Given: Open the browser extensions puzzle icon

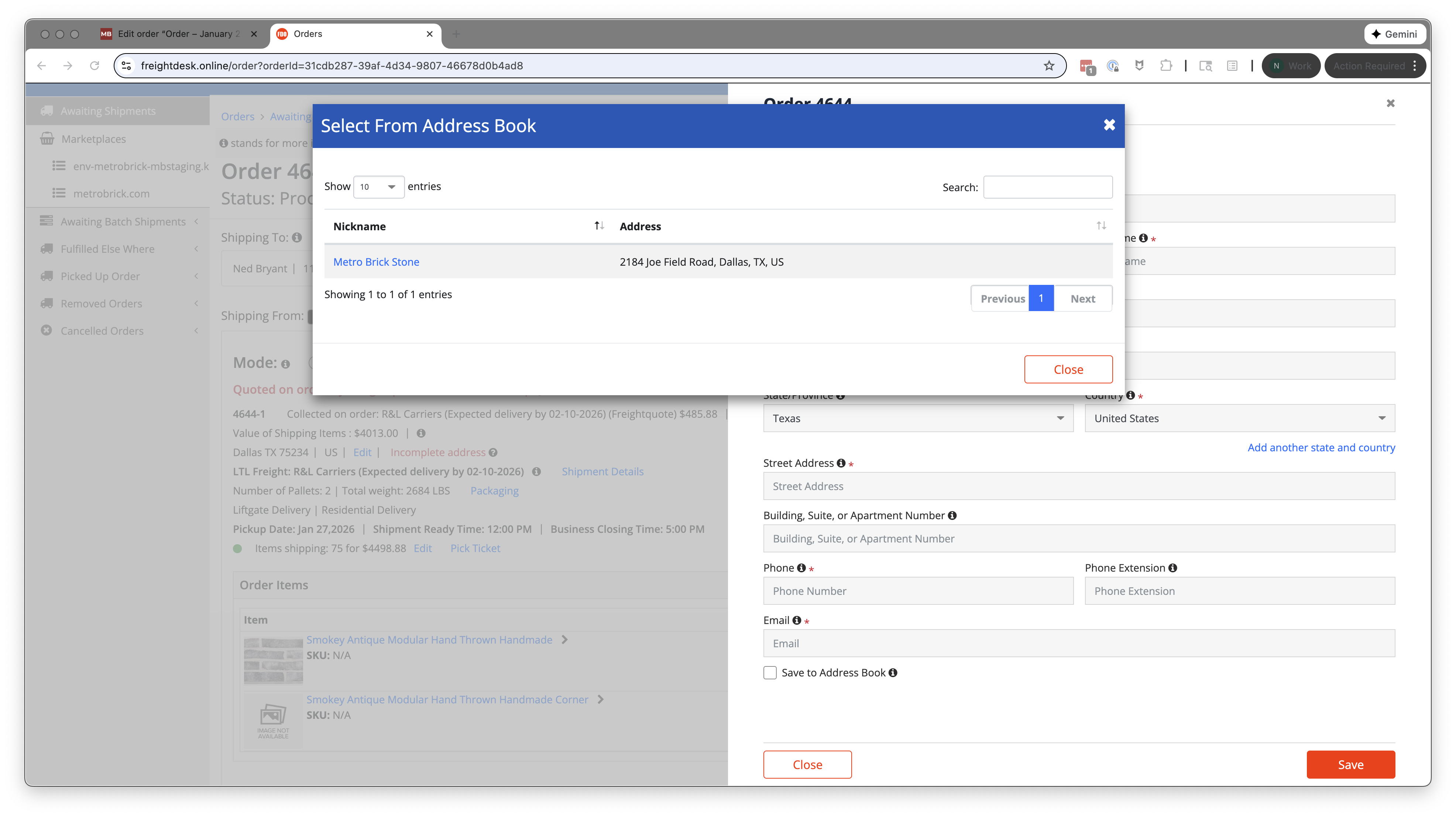Looking at the screenshot, I should click(x=1165, y=66).
